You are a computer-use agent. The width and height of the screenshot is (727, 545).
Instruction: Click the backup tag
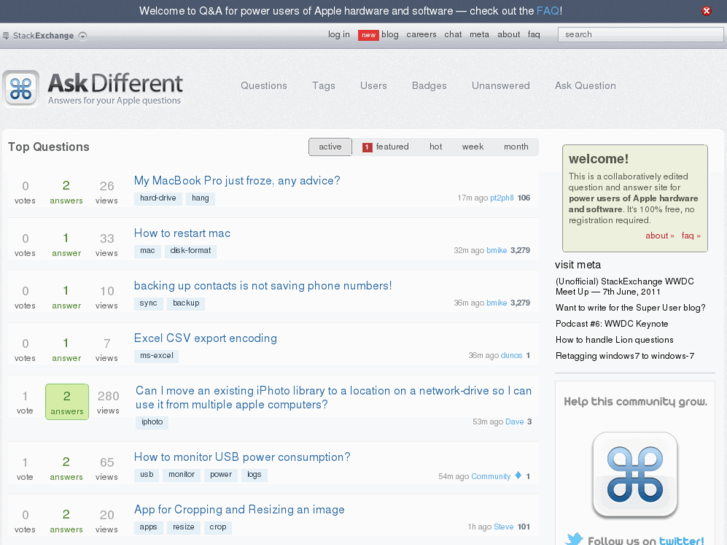click(x=186, y=303)
